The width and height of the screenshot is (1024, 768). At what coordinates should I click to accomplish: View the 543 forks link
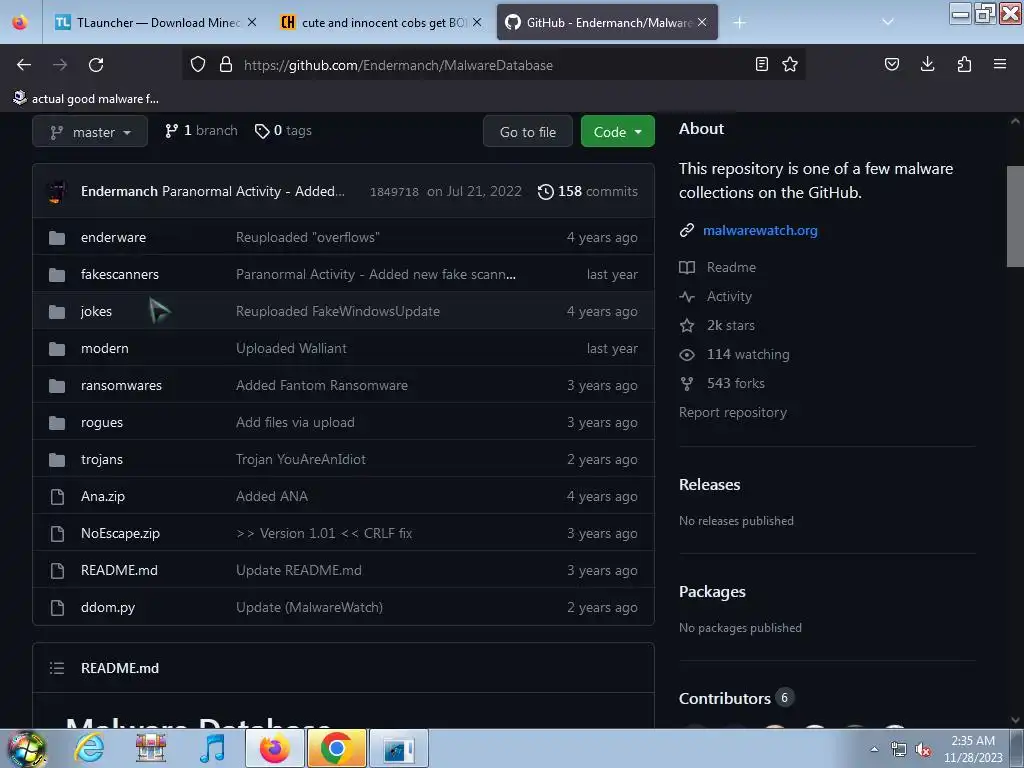736,383
